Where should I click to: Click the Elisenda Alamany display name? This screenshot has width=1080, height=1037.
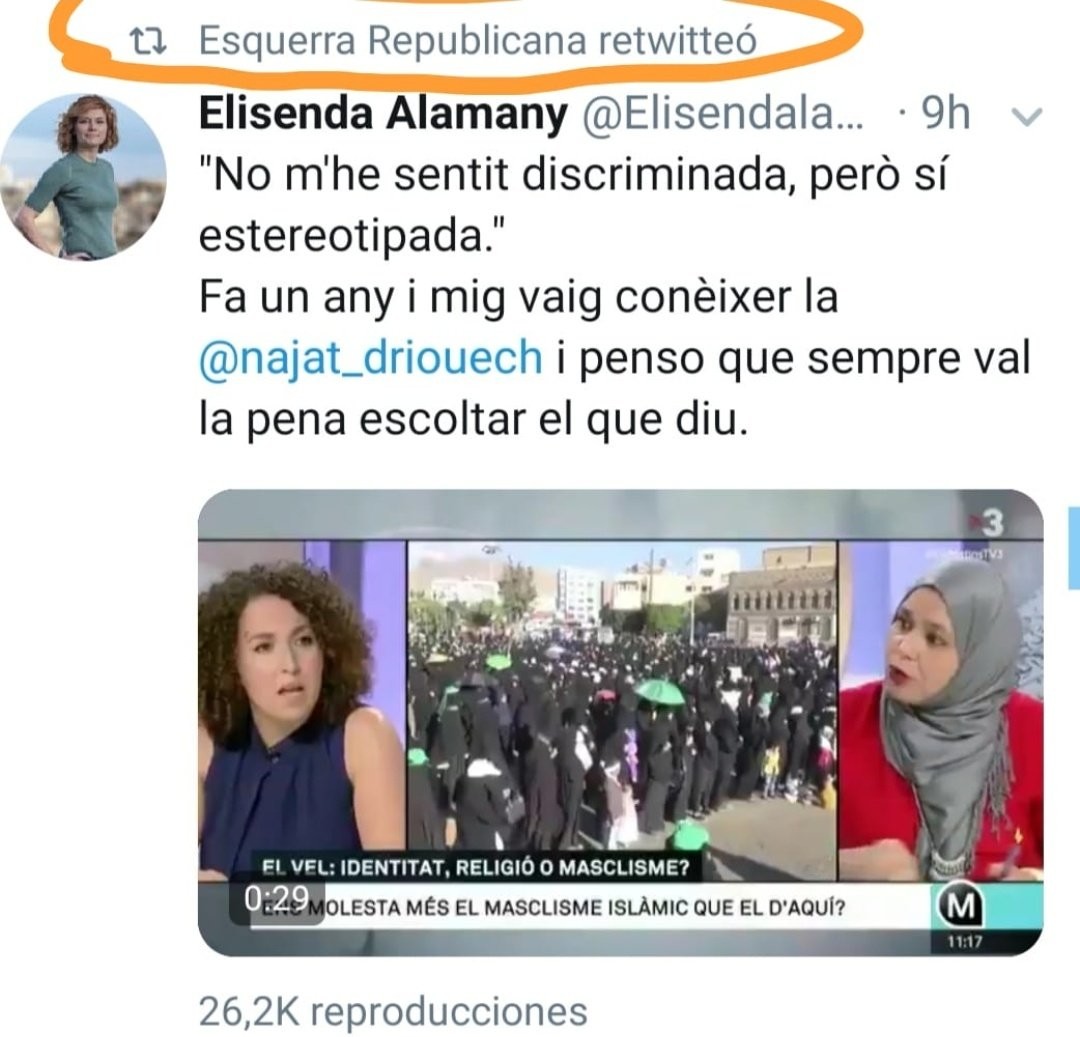(x=383, y=113)
